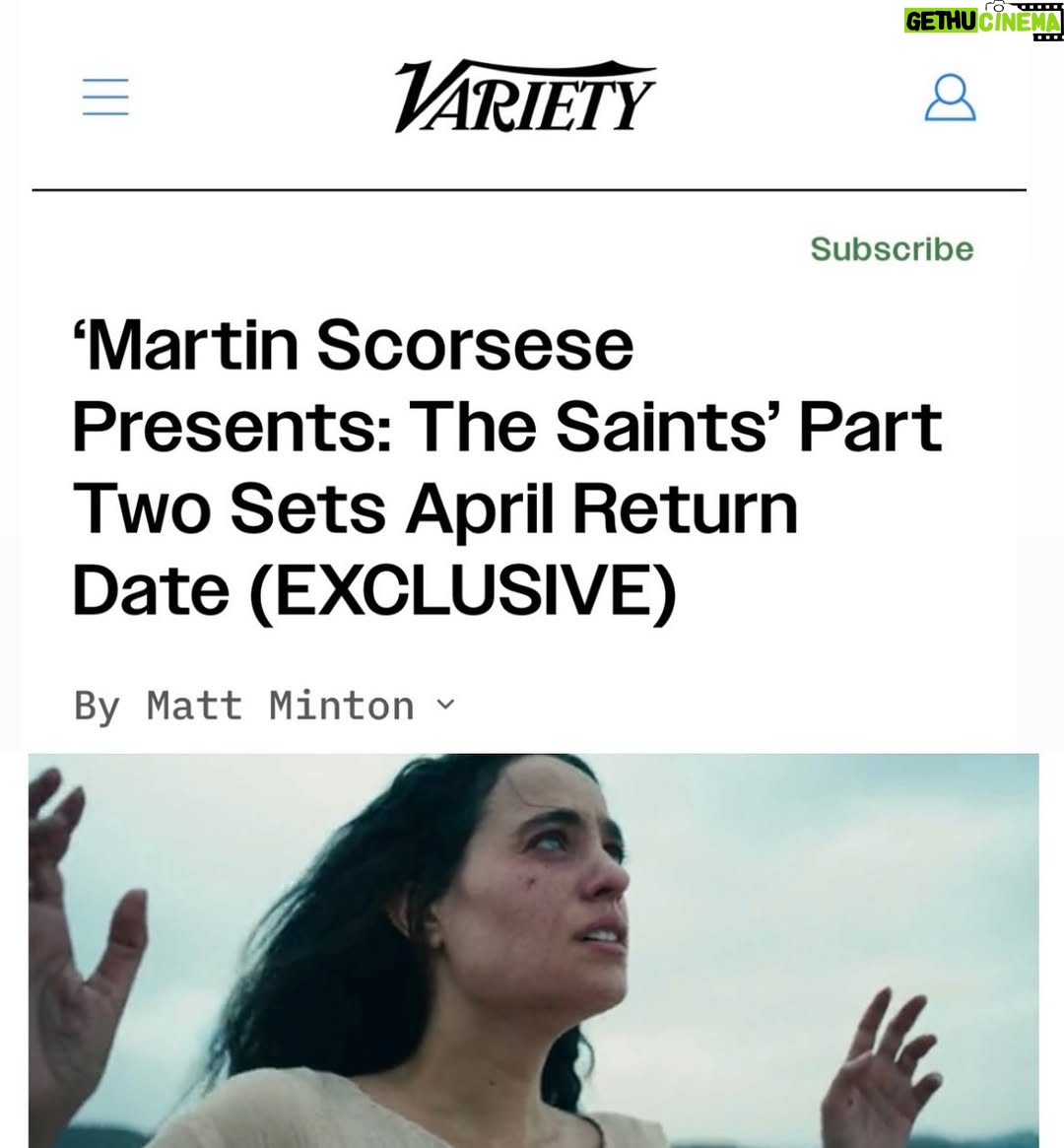
Task: Click the Gethu Cinema watermark logo
Action: (983, 20)
